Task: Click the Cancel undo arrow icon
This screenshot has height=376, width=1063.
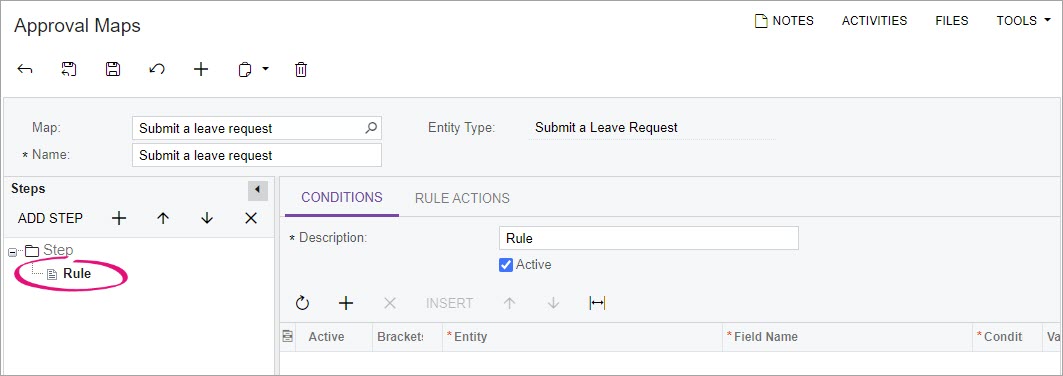Action: coord(157,69)
